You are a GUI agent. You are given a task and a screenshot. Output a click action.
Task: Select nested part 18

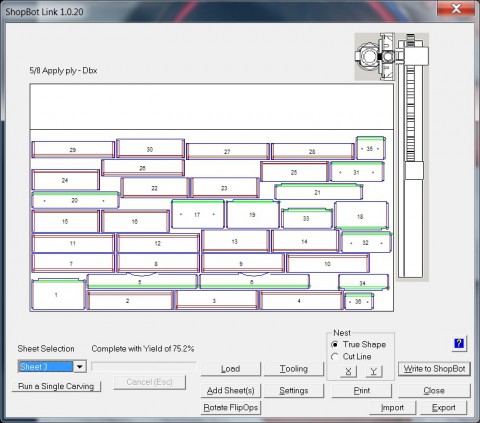(x=361, y=216)
